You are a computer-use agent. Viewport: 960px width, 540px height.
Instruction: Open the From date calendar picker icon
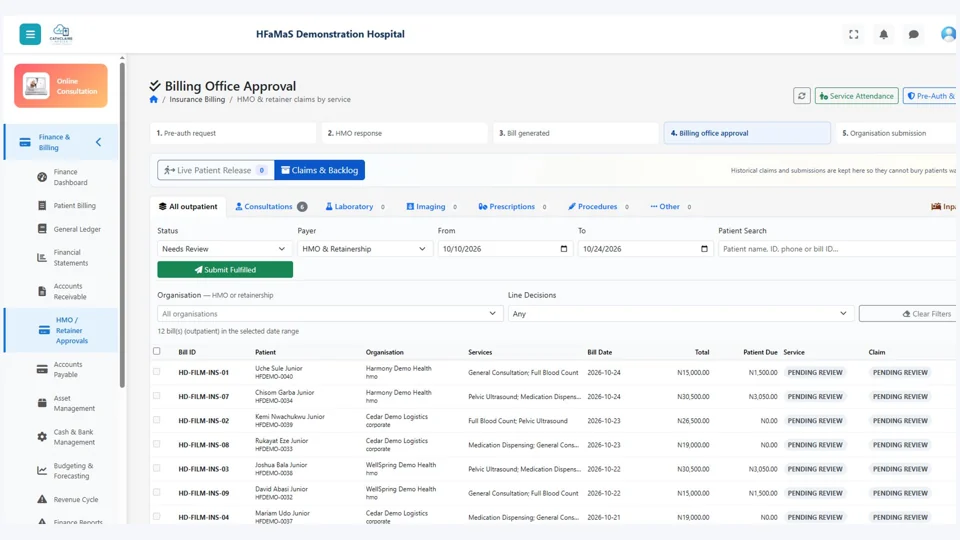(x=564, y=249)
